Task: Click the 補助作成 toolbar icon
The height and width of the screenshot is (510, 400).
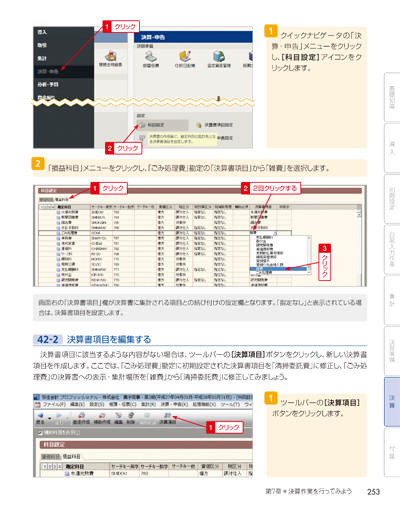Action: pos(102,415)
